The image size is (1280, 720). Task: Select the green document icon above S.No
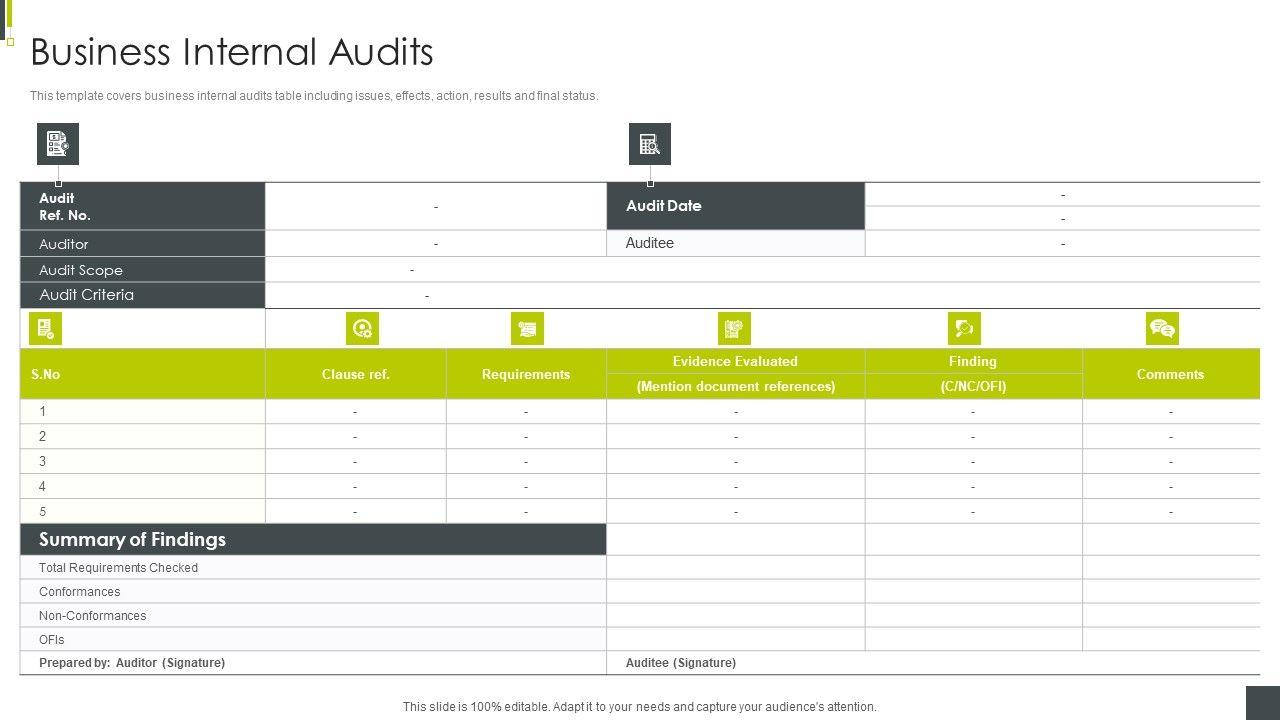(45, 328)
